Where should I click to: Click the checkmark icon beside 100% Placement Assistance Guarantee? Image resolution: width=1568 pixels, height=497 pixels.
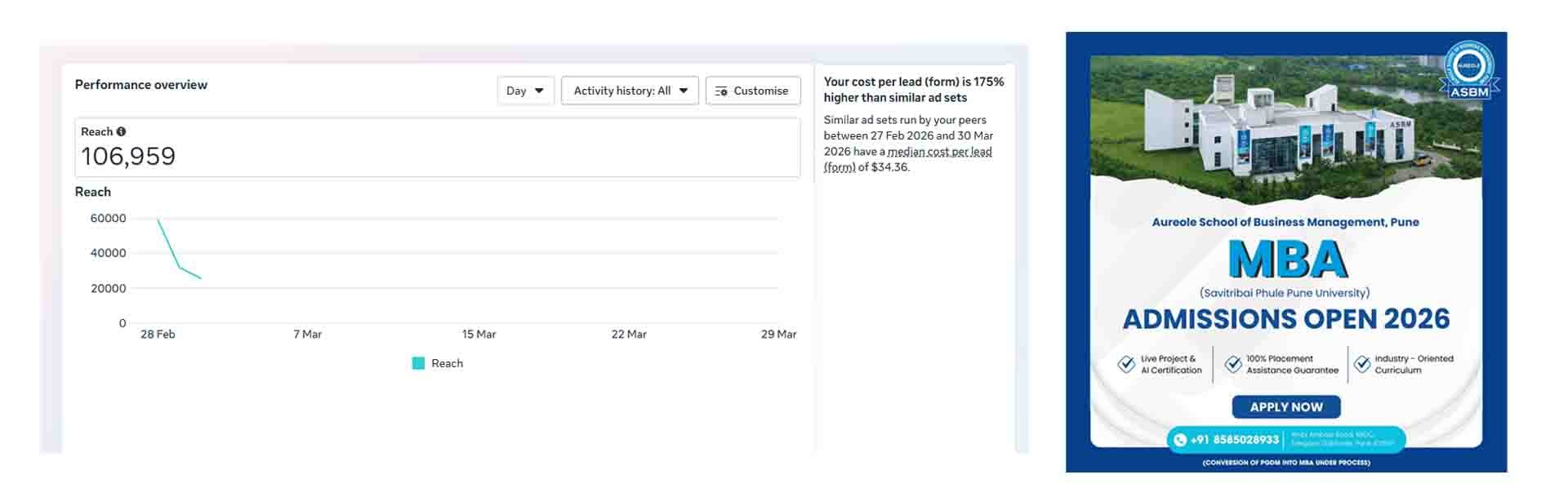[1233, 364]
